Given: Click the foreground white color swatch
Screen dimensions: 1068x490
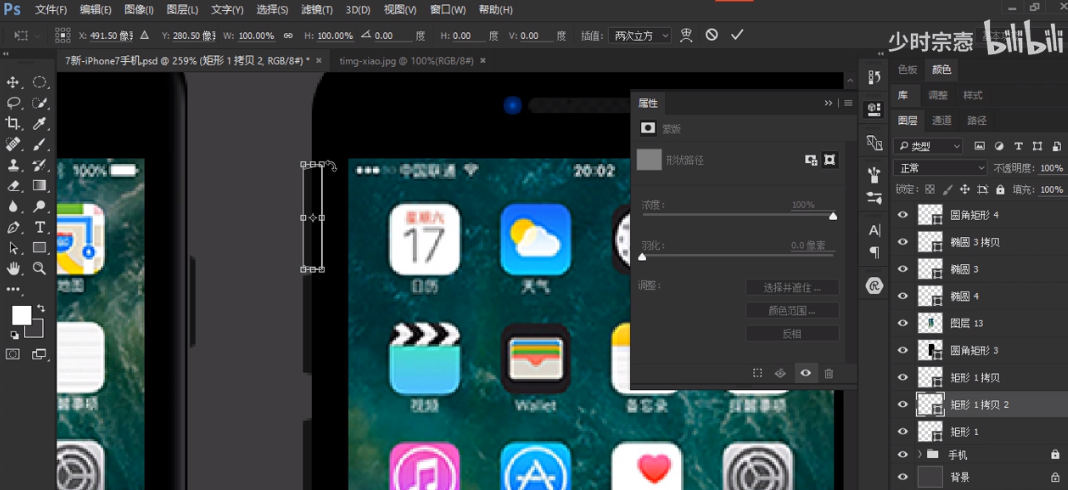Looking at the screenshot, I should click(21, 315).
